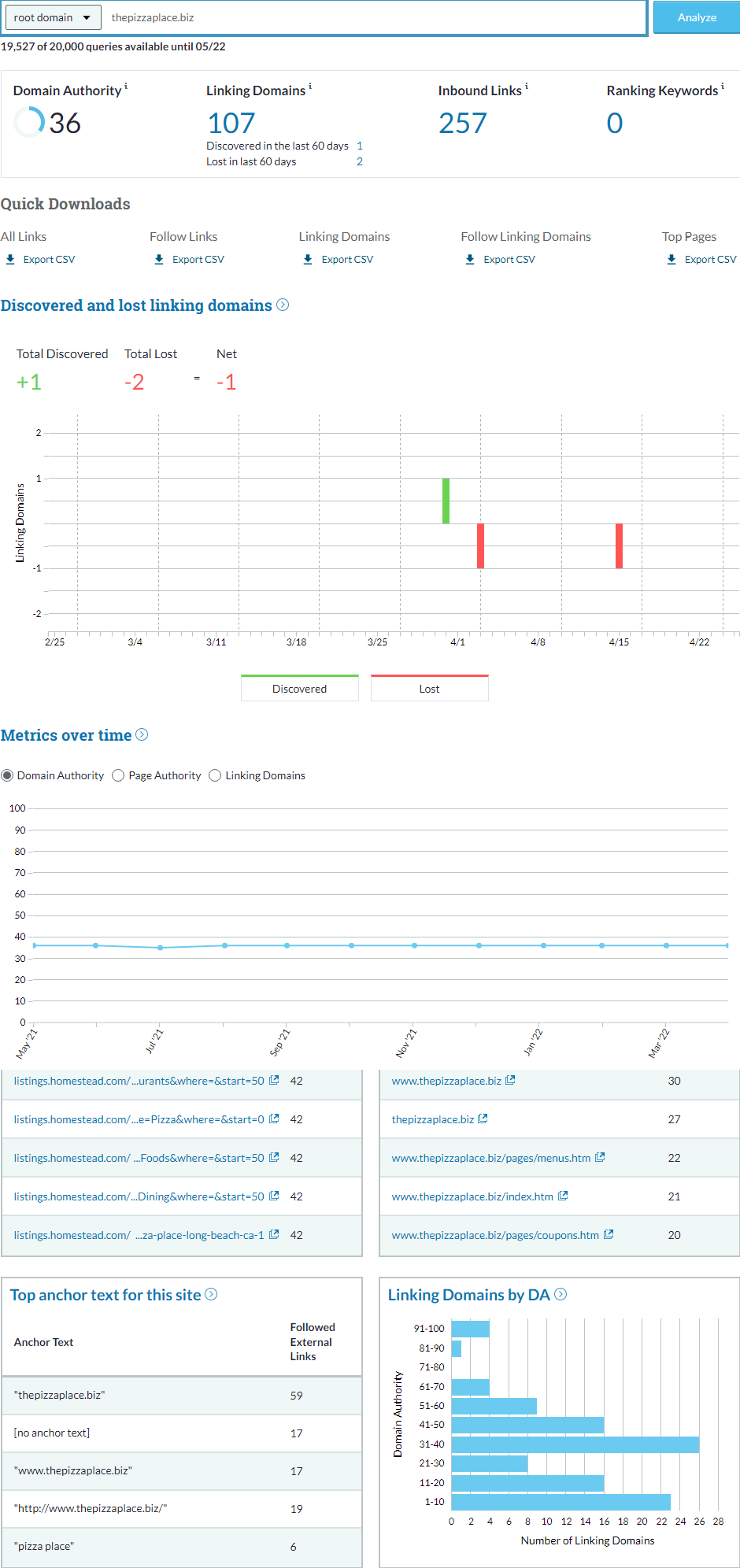Toggle the Discovered legend item
The width and height of the screenshot is (740, 1568).
(299, 688)
